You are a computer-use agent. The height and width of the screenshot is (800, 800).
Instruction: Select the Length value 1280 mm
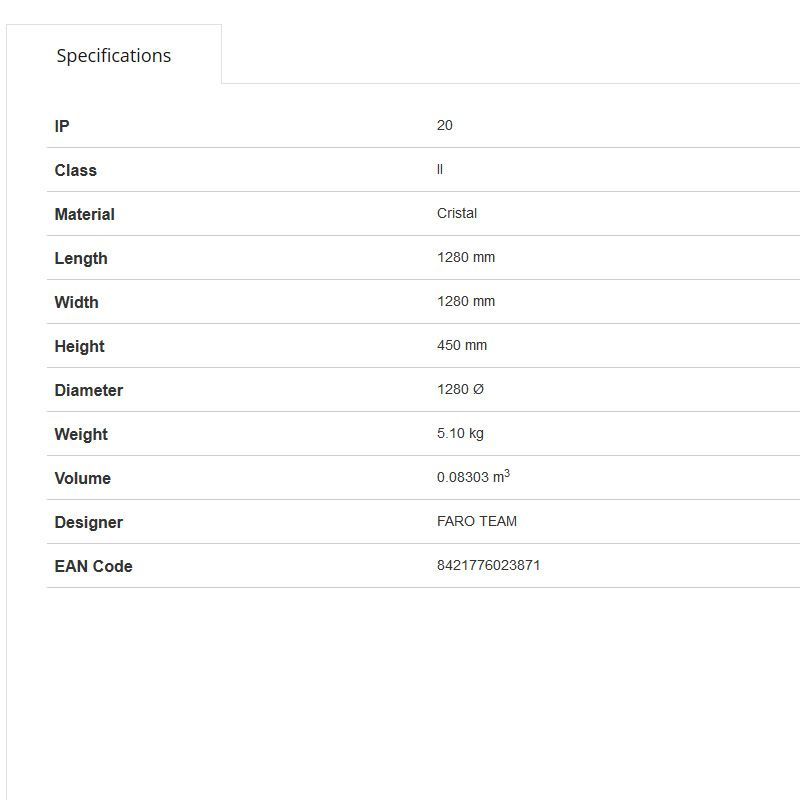pos(466,257)
